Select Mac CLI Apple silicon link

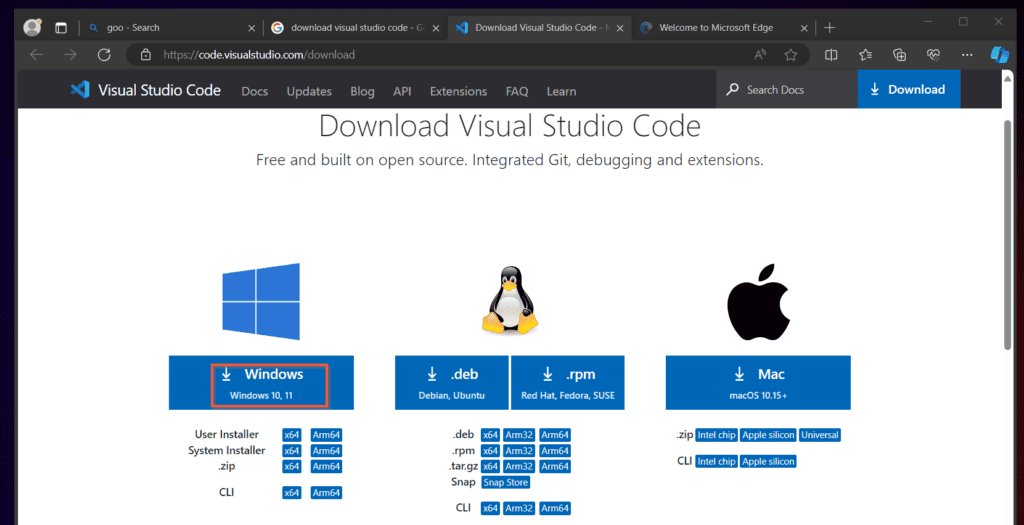pyautogui.click(x=768, y=461)
